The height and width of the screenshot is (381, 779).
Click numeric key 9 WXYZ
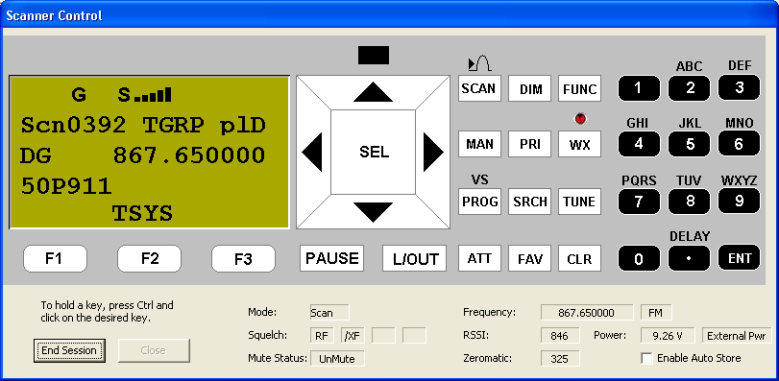coord(739,201)
